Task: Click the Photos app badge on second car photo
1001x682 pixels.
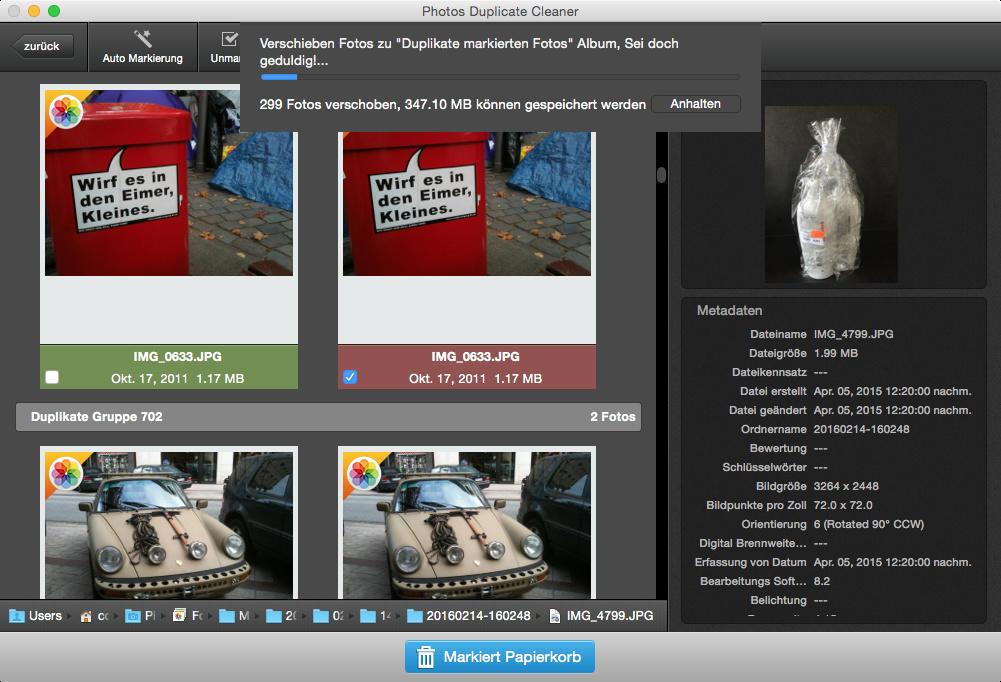Action: coord(365,474)
